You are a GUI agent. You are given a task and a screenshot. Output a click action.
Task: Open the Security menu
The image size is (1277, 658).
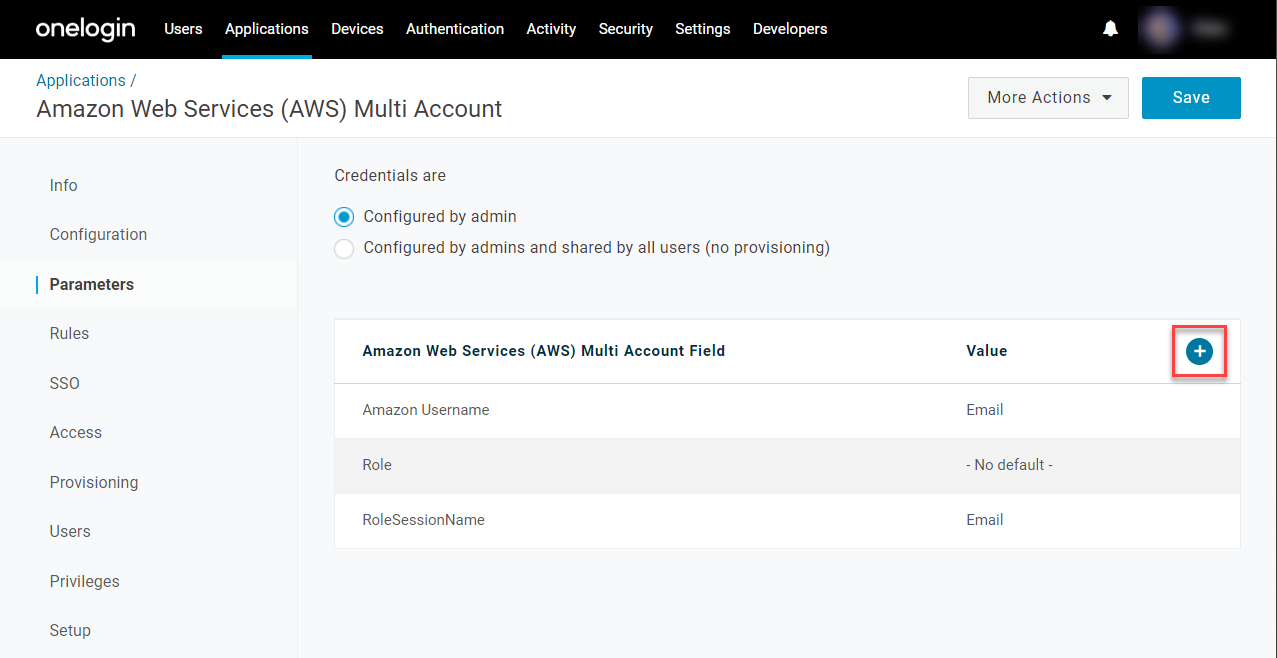[x=626, y=29]
